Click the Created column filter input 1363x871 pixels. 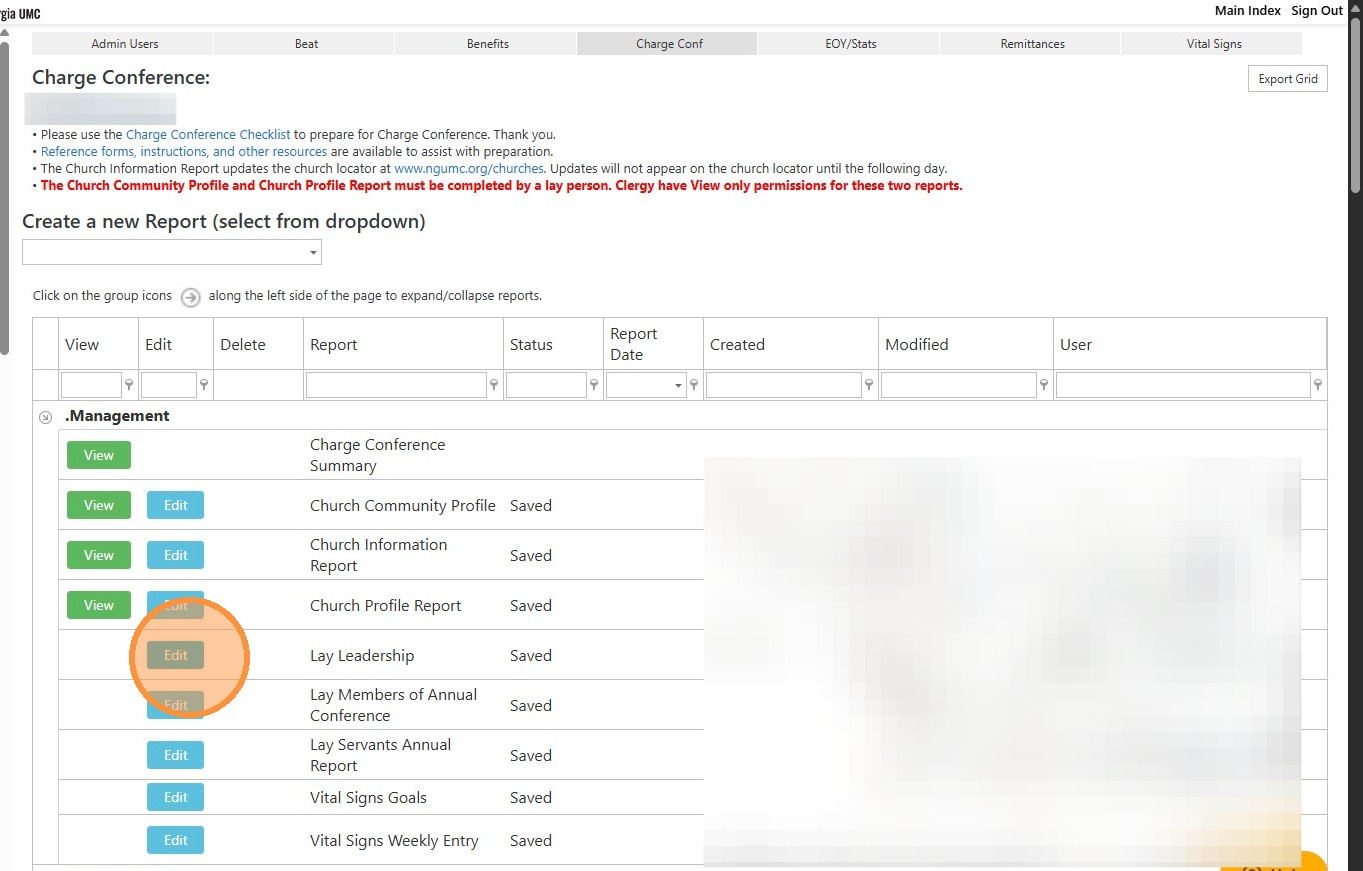pos(784,385)
